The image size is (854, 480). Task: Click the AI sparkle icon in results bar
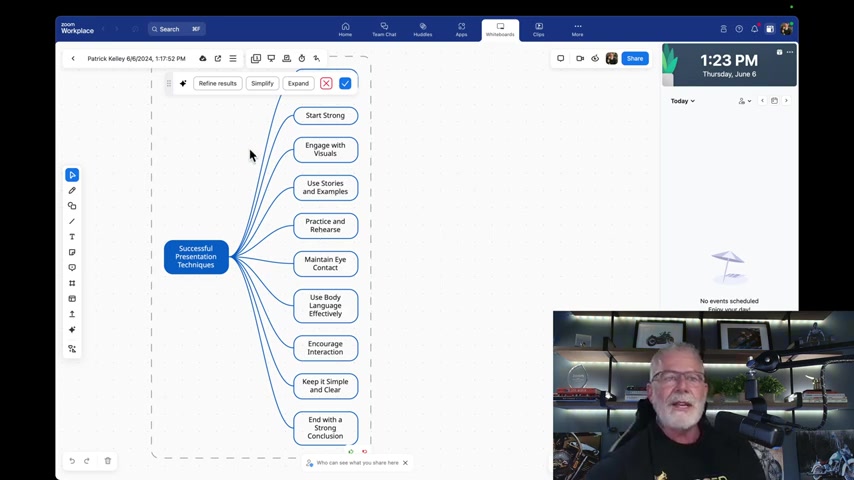(x=183, y=83)
